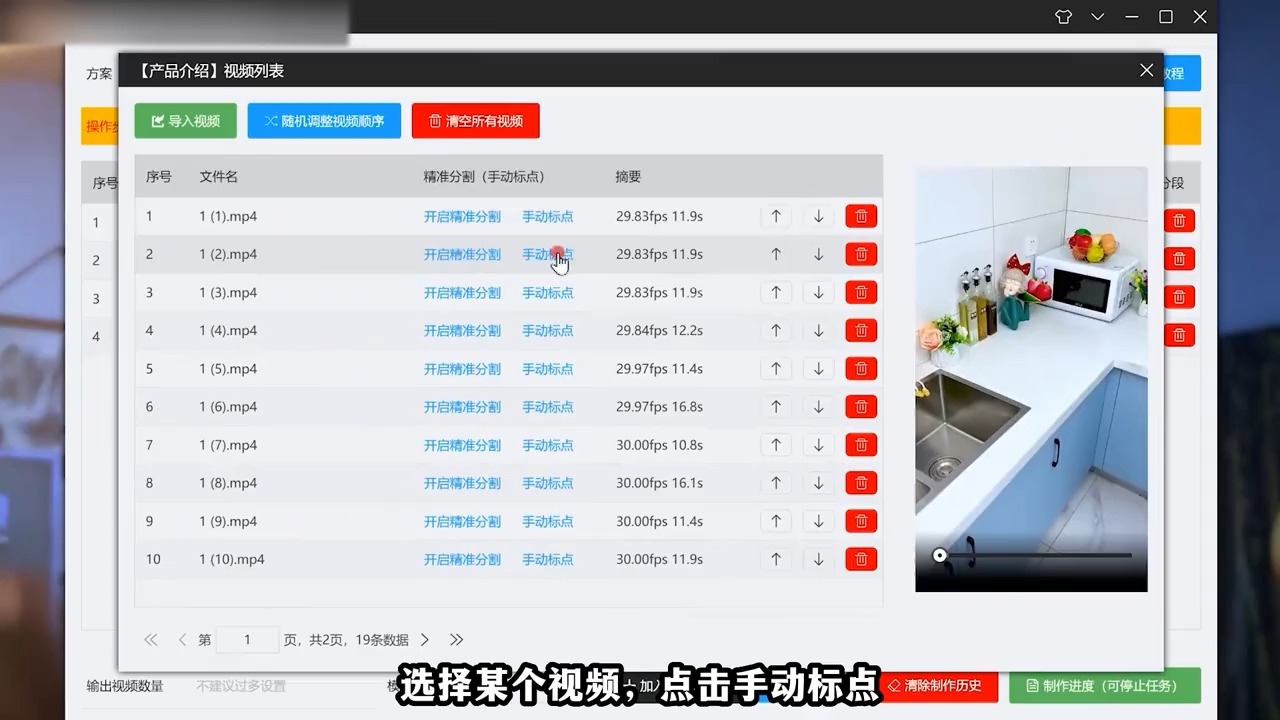Click summary 30.00fps 16.1s

pos(659,483)
